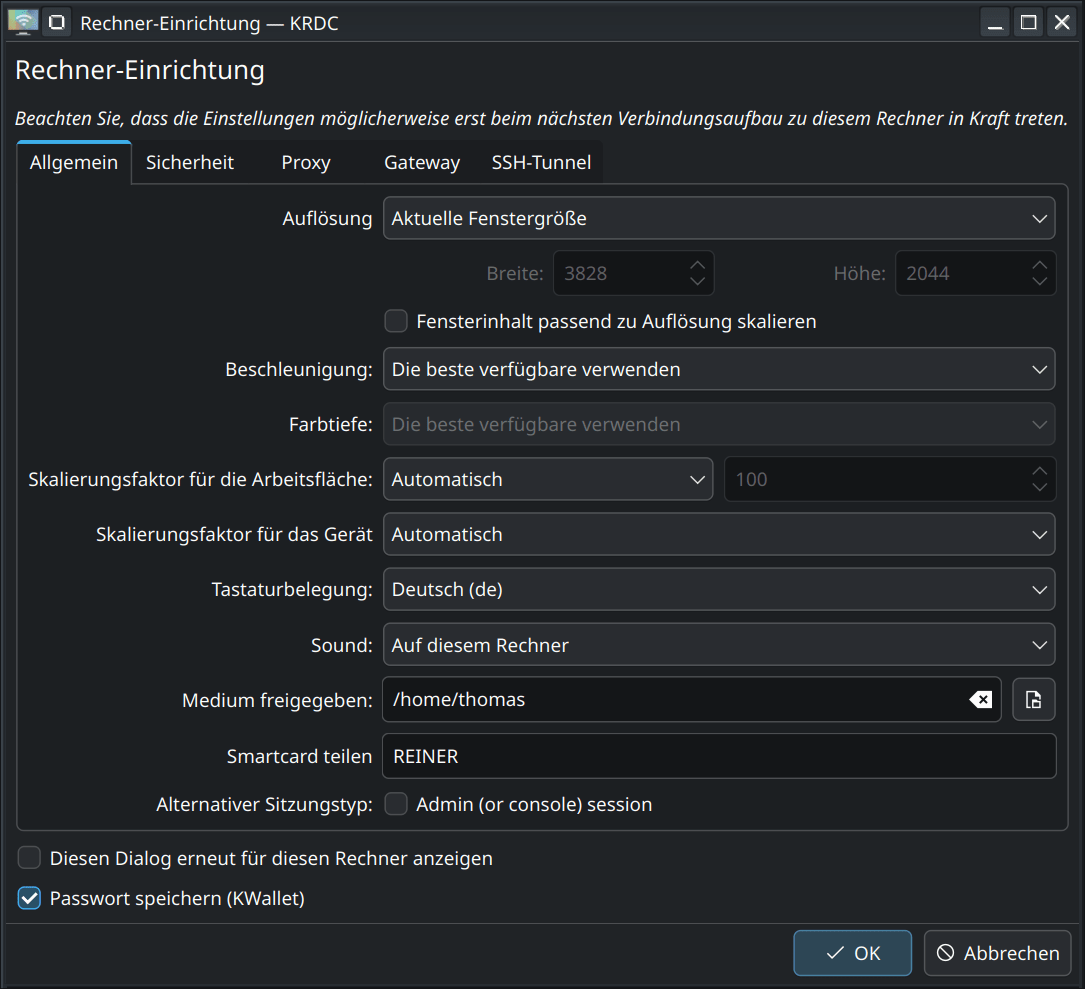
Task: Enable Diesen Dialog erneut anzeigen checkbox
Action: [x=30, y=858]
